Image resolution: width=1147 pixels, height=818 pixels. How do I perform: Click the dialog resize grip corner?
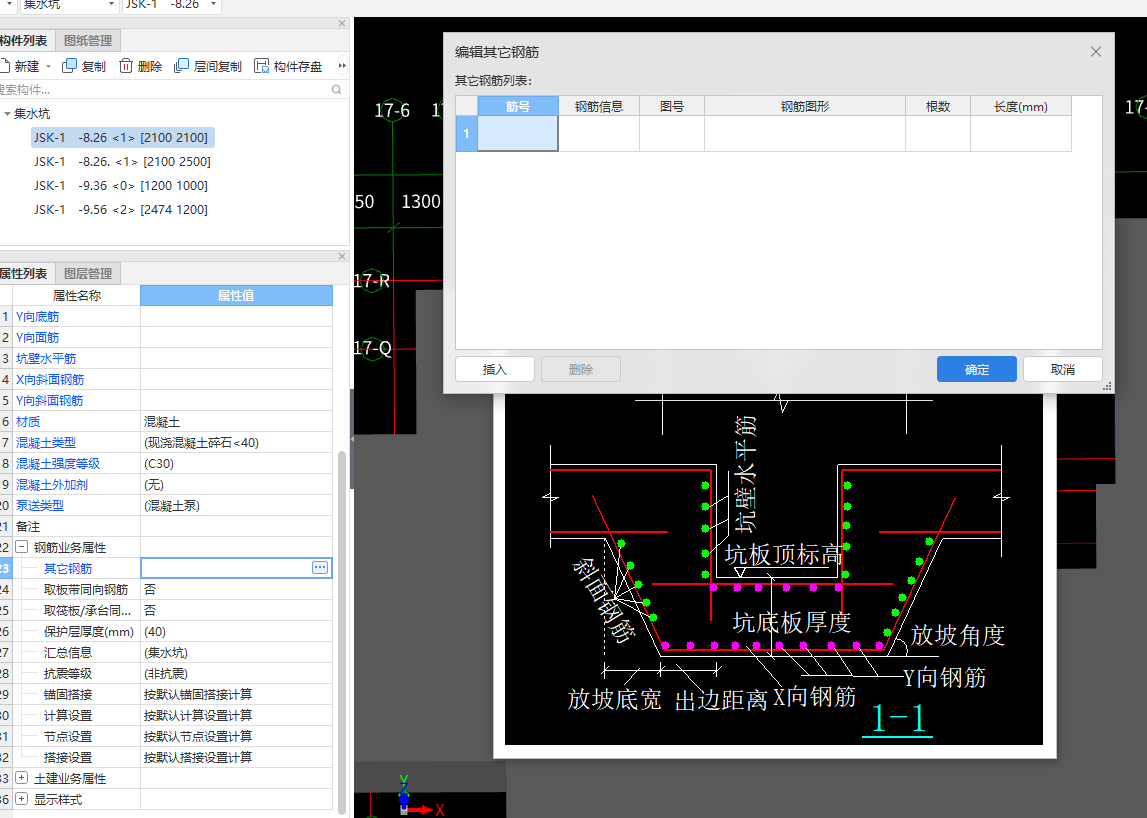point(1107,386)
